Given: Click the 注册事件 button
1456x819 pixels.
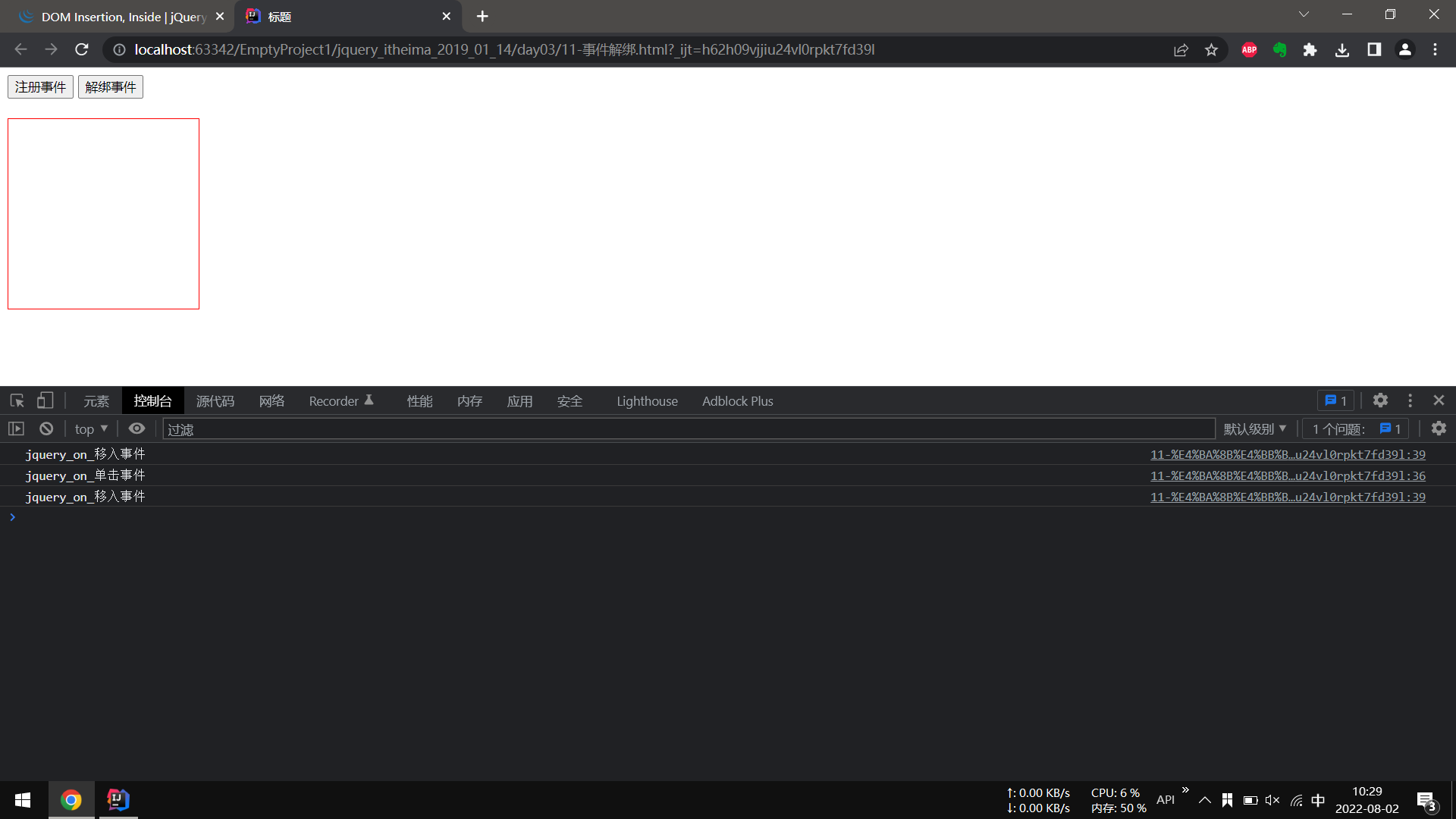Looking at the screenshot, I should click(x=40, y=87).
